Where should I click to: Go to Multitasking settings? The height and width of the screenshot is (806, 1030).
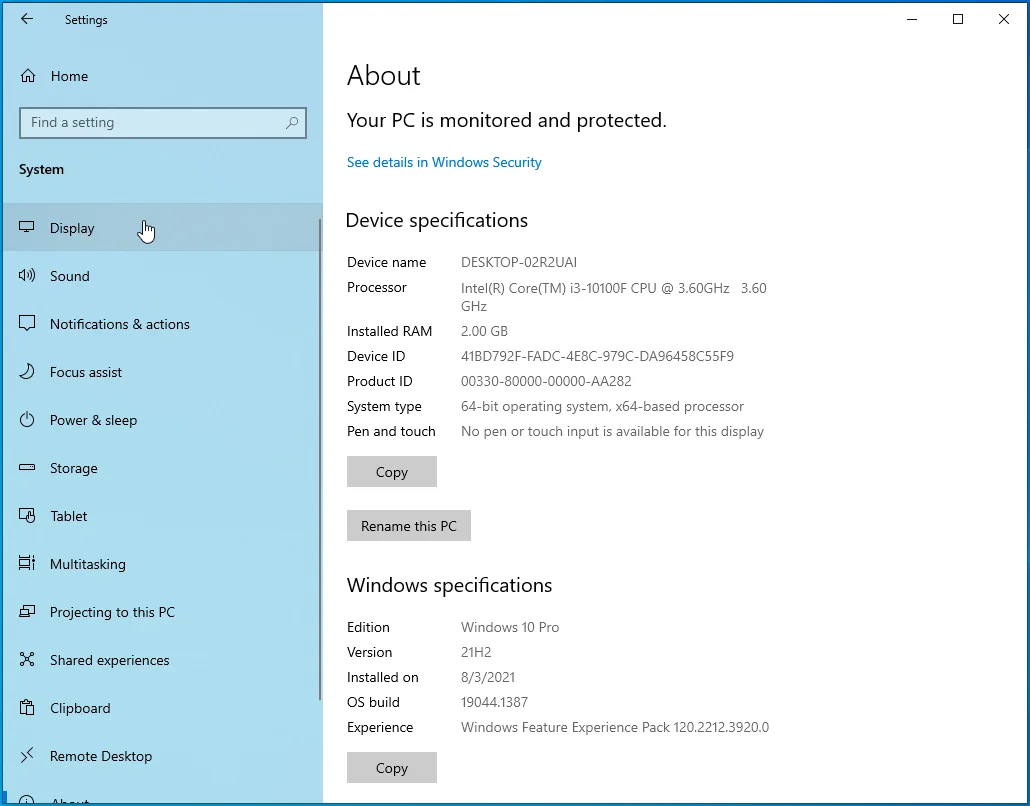click(161, 564)
